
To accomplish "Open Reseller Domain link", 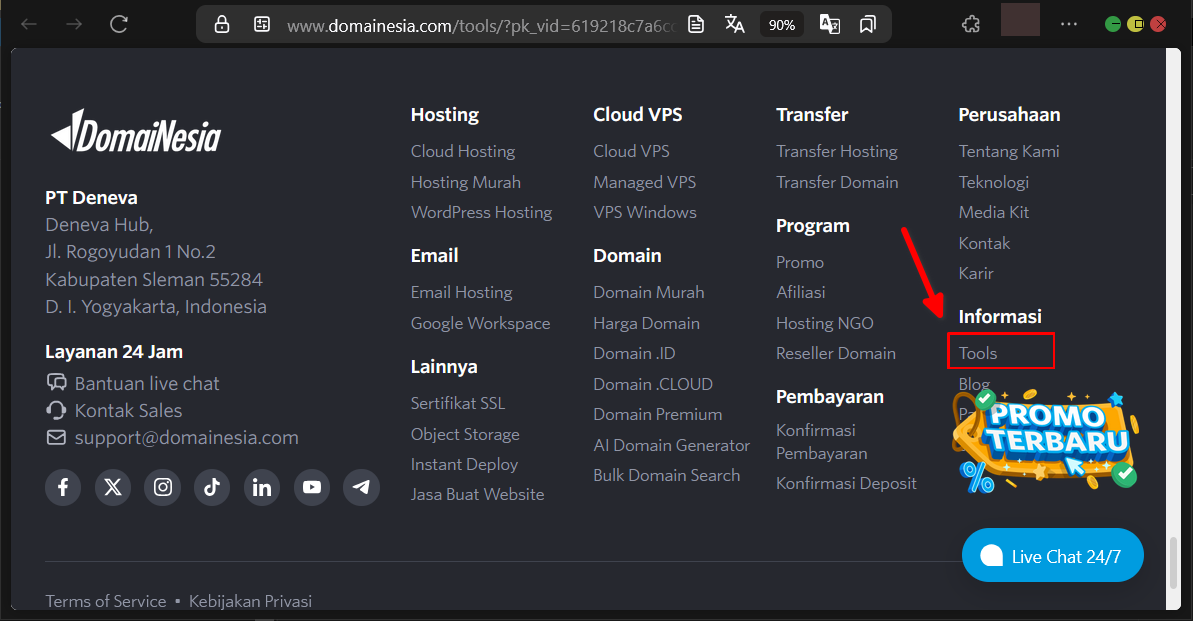I will click(x=835, y=353).
